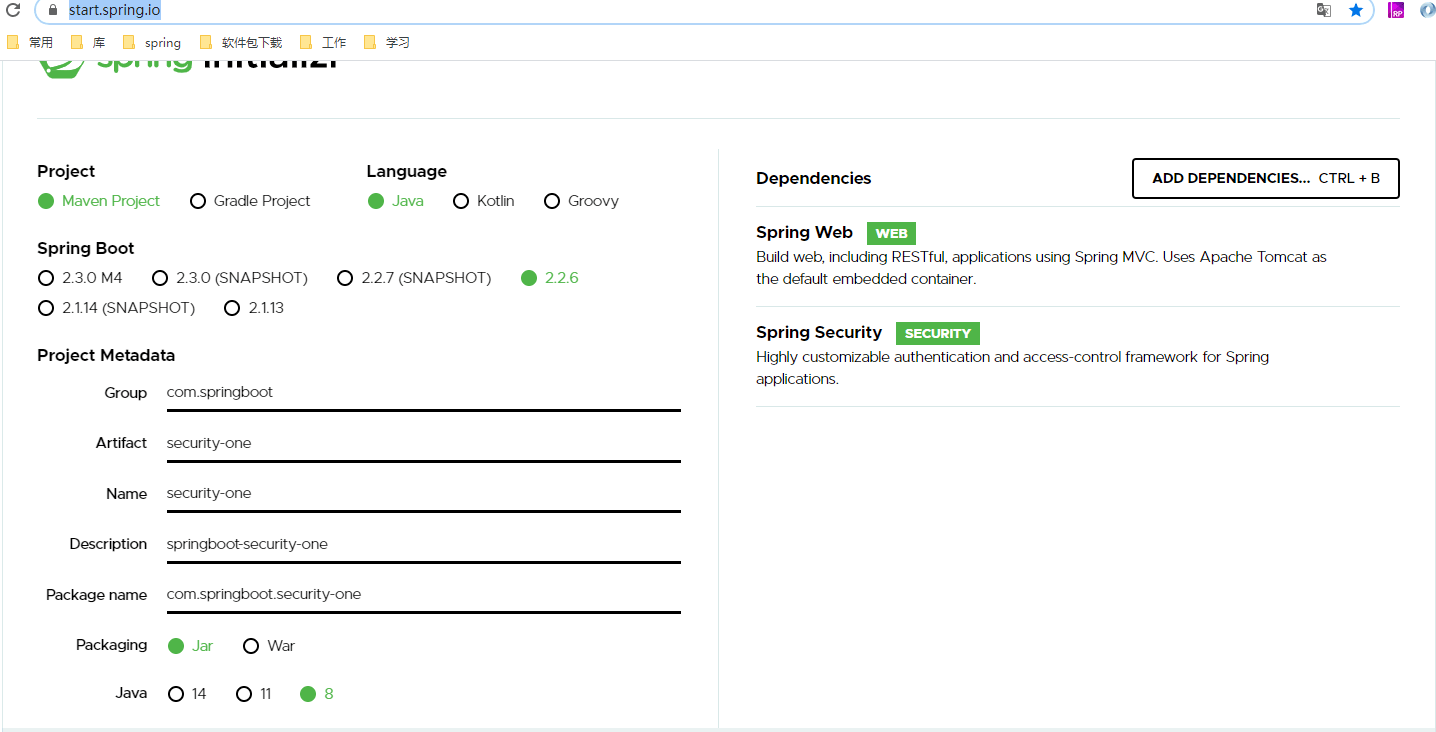Select Gradle Project option
The width and height of the screenshot is (1436, 732).
[x=250, y=201]
